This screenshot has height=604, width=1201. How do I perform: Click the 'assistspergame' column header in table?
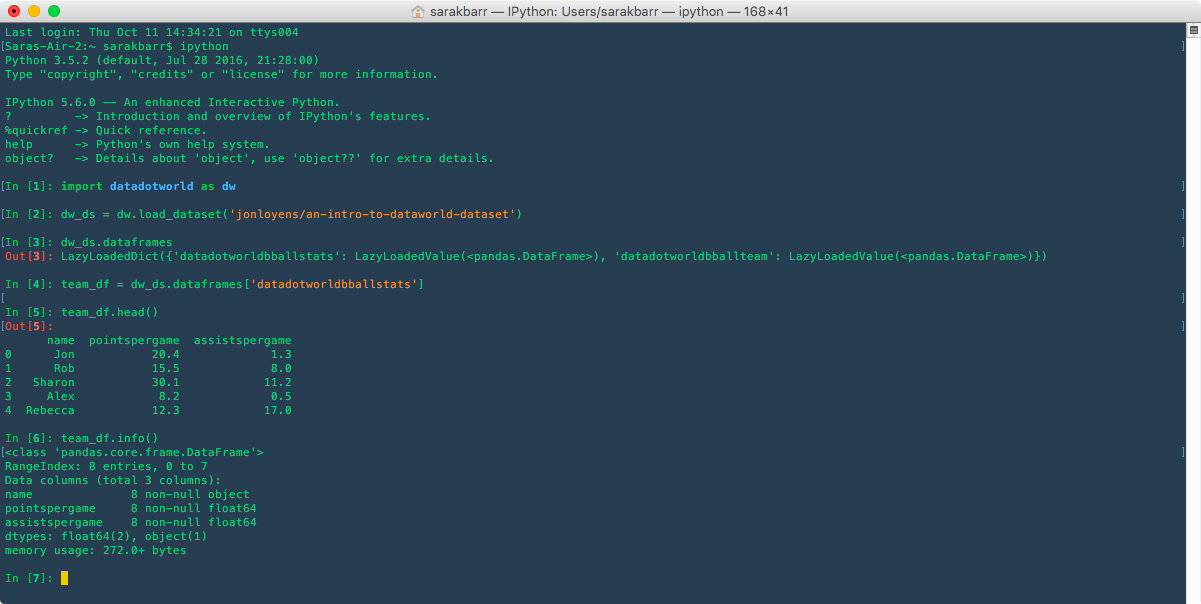pos(242,340)
